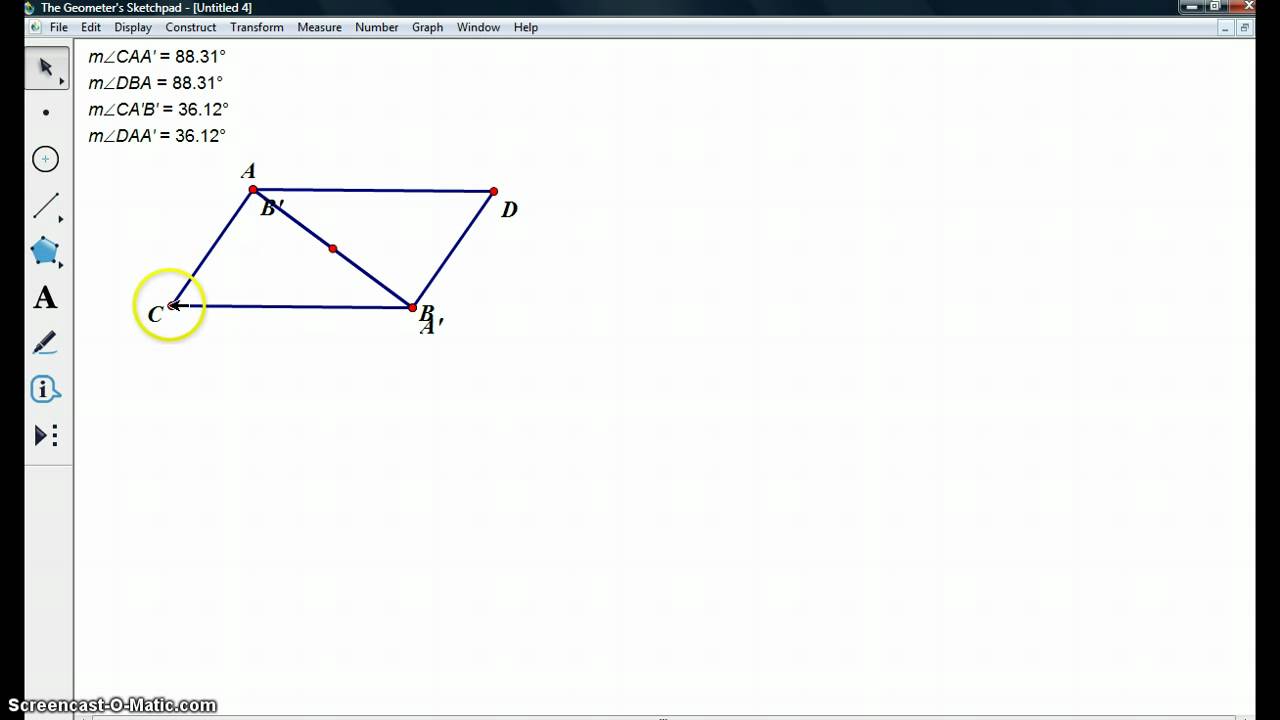Select the Point tool
This screenshot has height=720, width=1280.
(46, 113)
